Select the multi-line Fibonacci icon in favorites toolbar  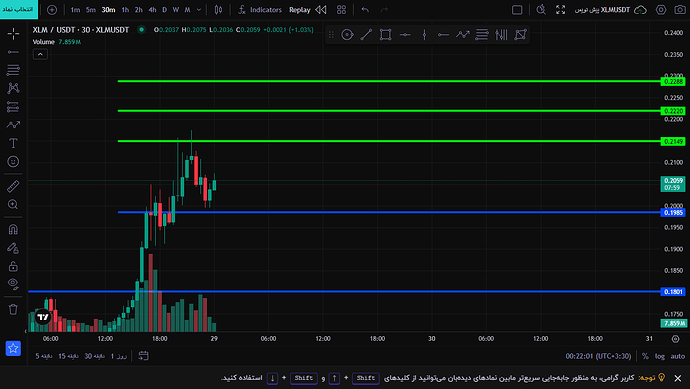(482, 35)
